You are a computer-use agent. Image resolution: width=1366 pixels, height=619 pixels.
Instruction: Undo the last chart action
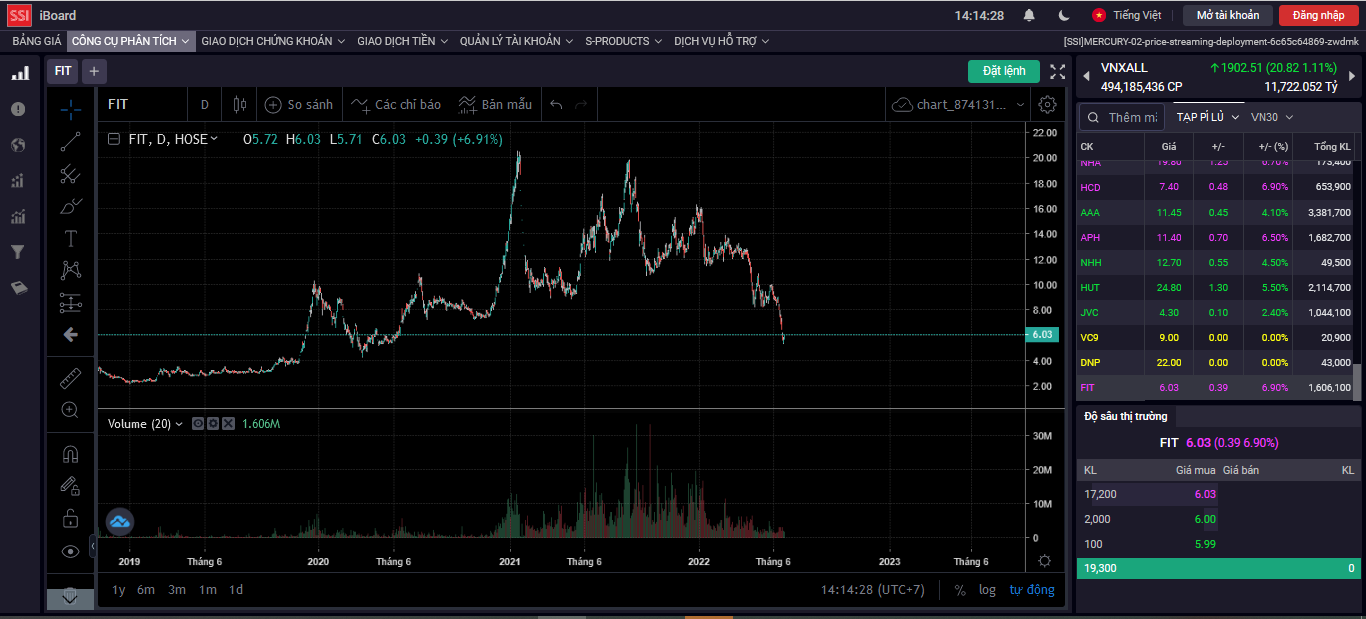coord(556,104)
